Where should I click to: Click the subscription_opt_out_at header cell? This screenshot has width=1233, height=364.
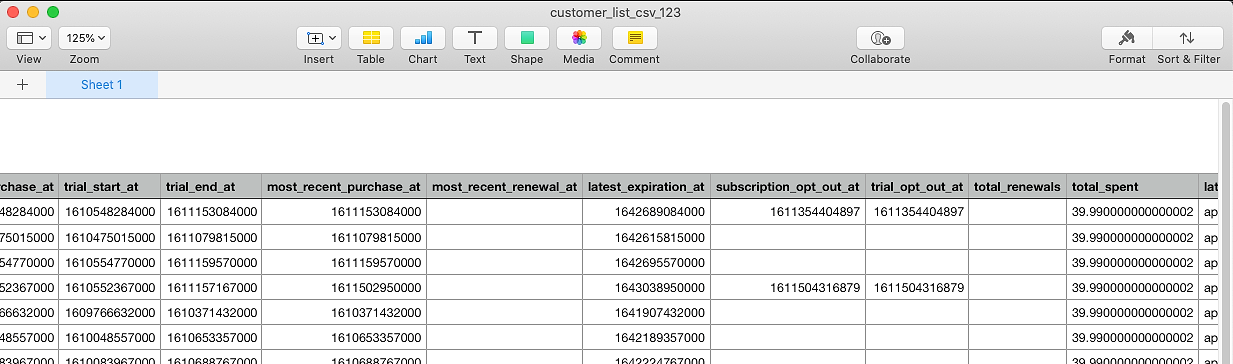[x=788, y=186]
